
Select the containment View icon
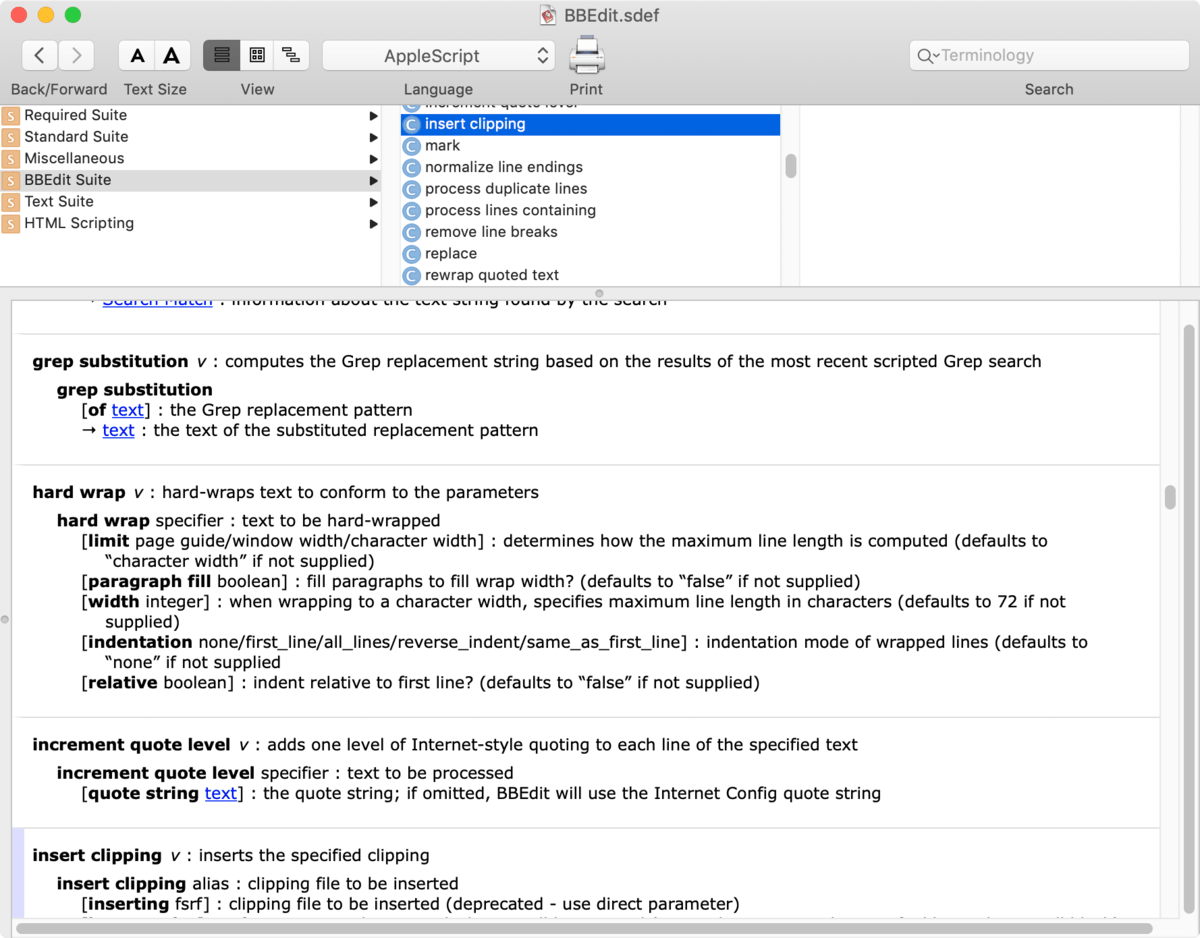pyautogui.click(x=256, y=55)
